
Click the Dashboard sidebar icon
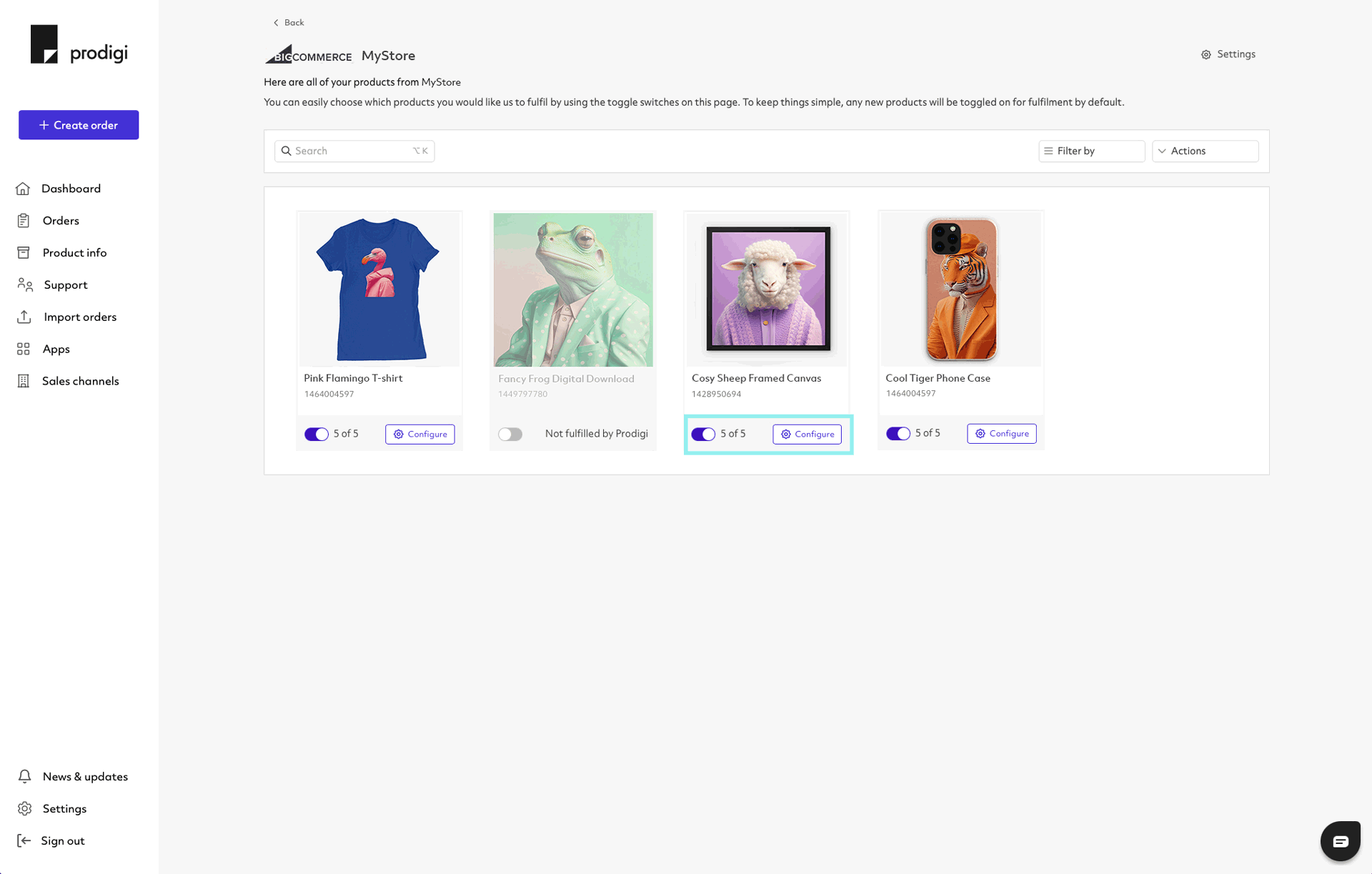point(23,188)
